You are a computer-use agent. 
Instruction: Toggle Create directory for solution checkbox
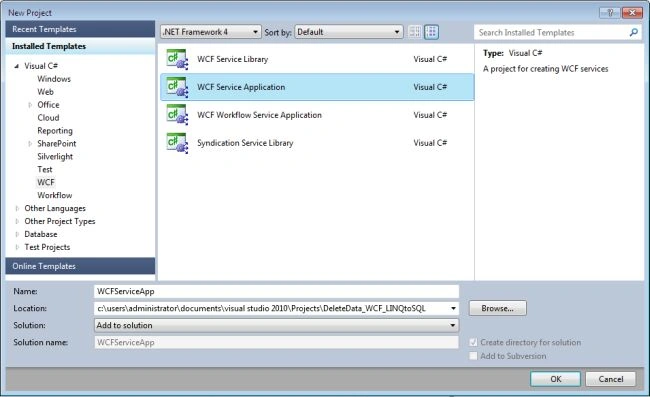pos(473,342)
